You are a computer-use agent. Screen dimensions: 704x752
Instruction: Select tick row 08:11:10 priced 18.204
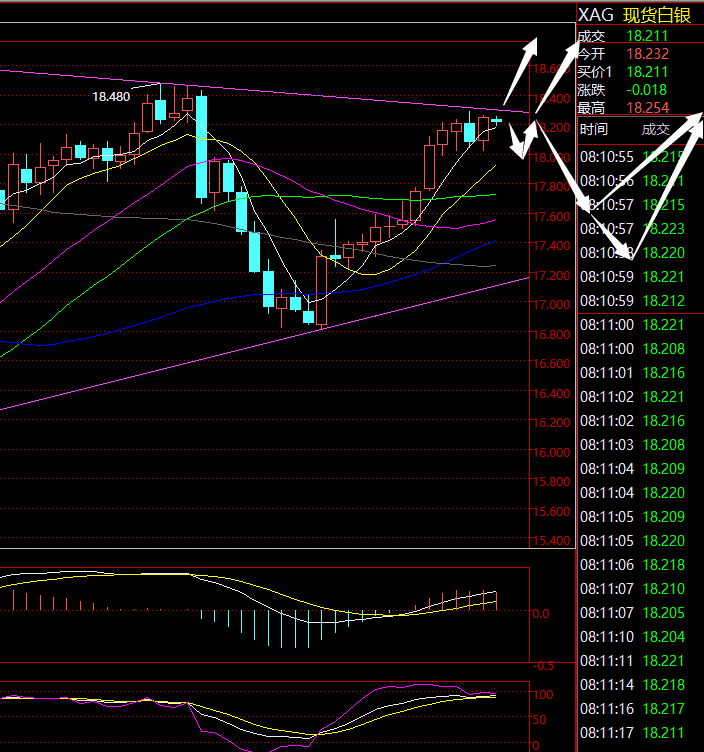click(x=633, y=636)
